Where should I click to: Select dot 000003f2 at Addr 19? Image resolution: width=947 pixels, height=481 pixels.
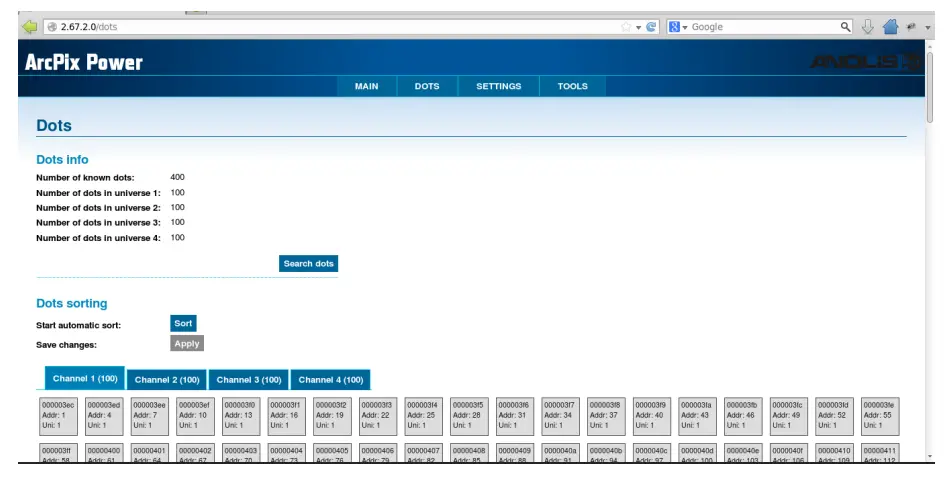(x=332, y=416)
